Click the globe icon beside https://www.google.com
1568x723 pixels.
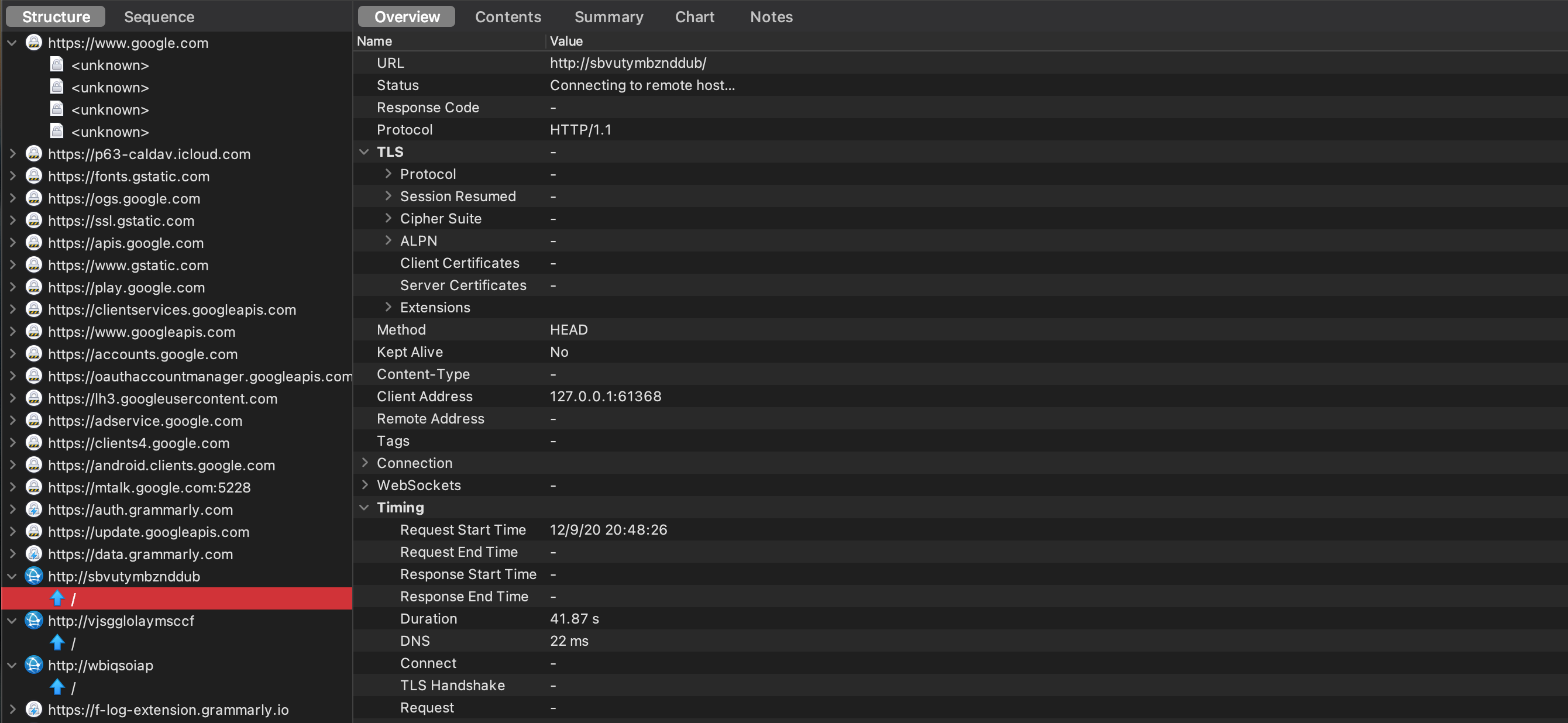click(34, 43)
